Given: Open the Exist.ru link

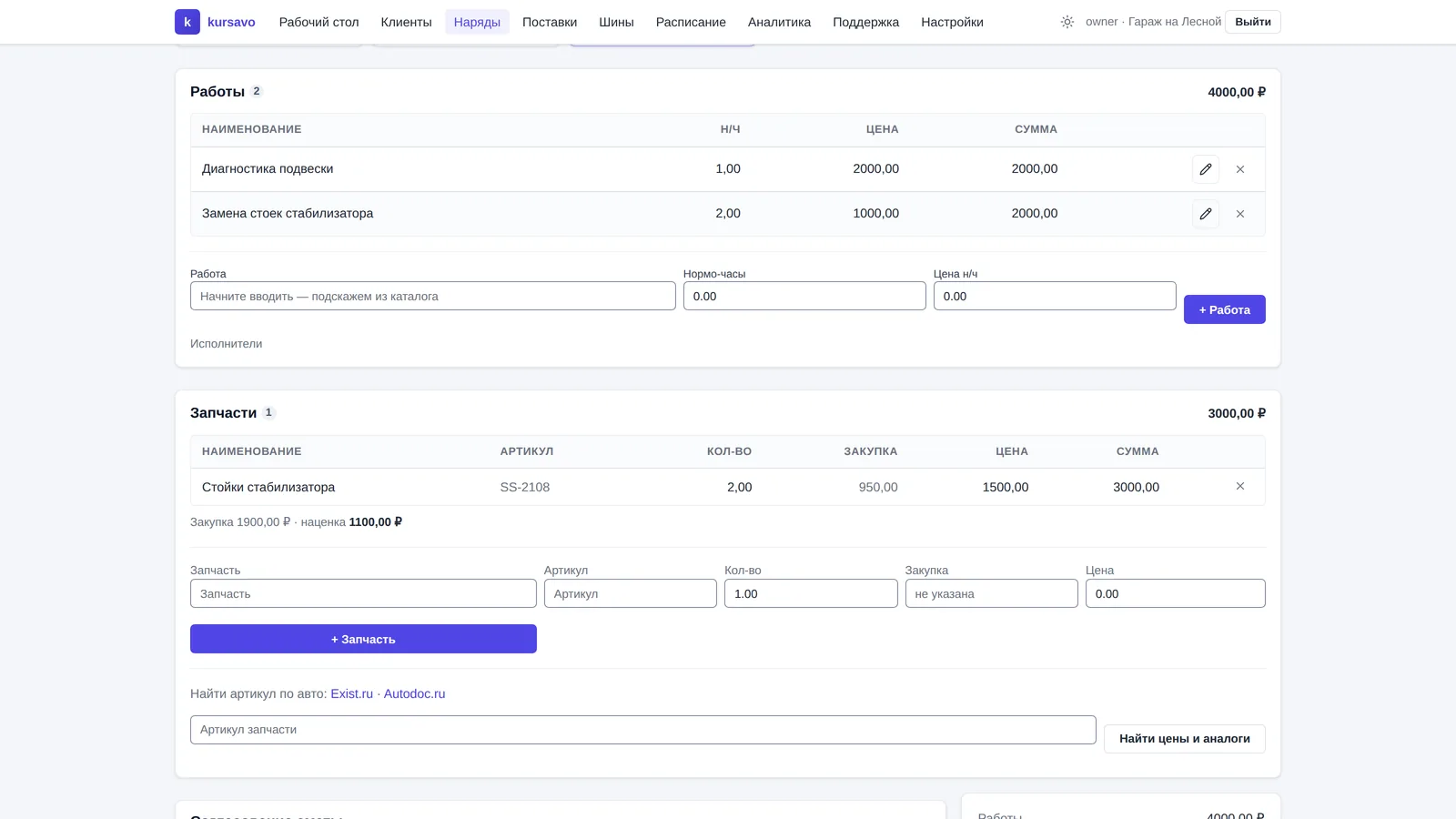Looking at the screenshot, I should tap(351, 693).
